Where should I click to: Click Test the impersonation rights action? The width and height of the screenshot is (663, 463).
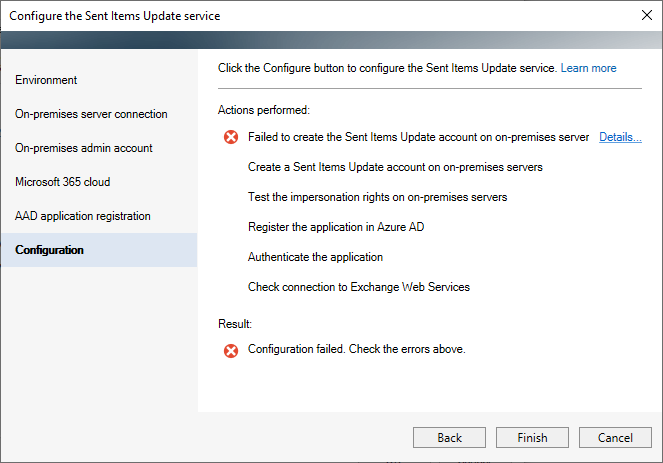tap(377, 197)
